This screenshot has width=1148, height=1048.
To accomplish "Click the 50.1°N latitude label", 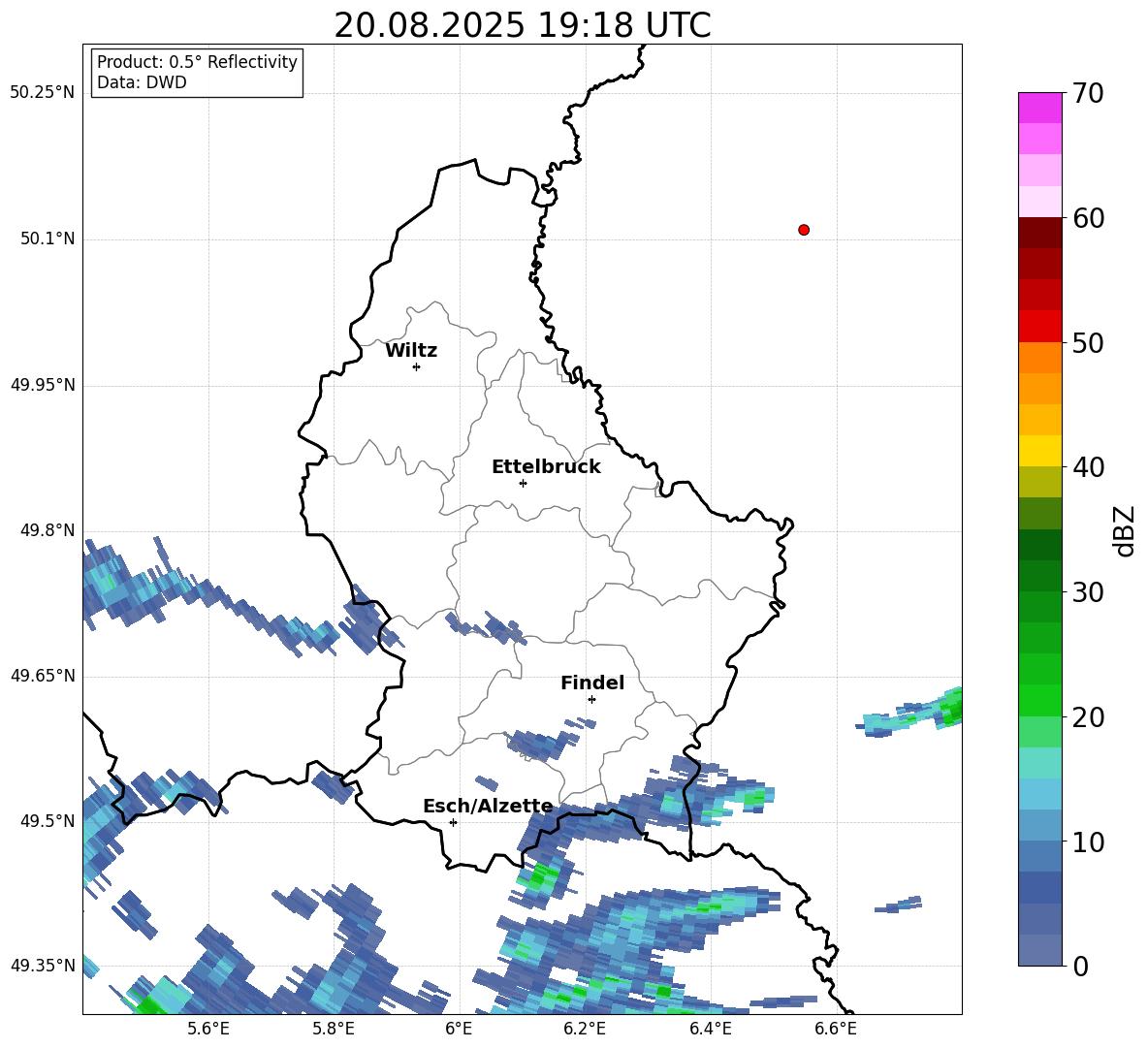I will pos(47,238).
